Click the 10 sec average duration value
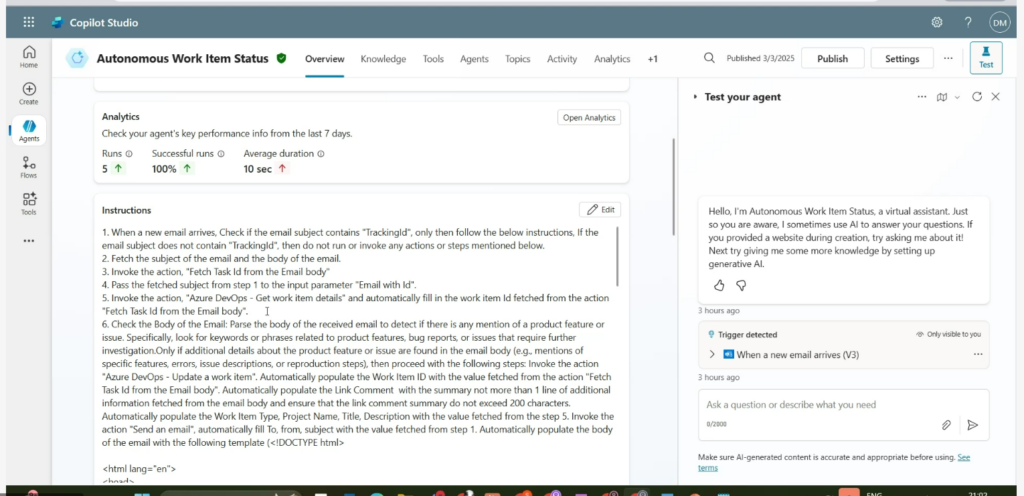 coord(258,168)
